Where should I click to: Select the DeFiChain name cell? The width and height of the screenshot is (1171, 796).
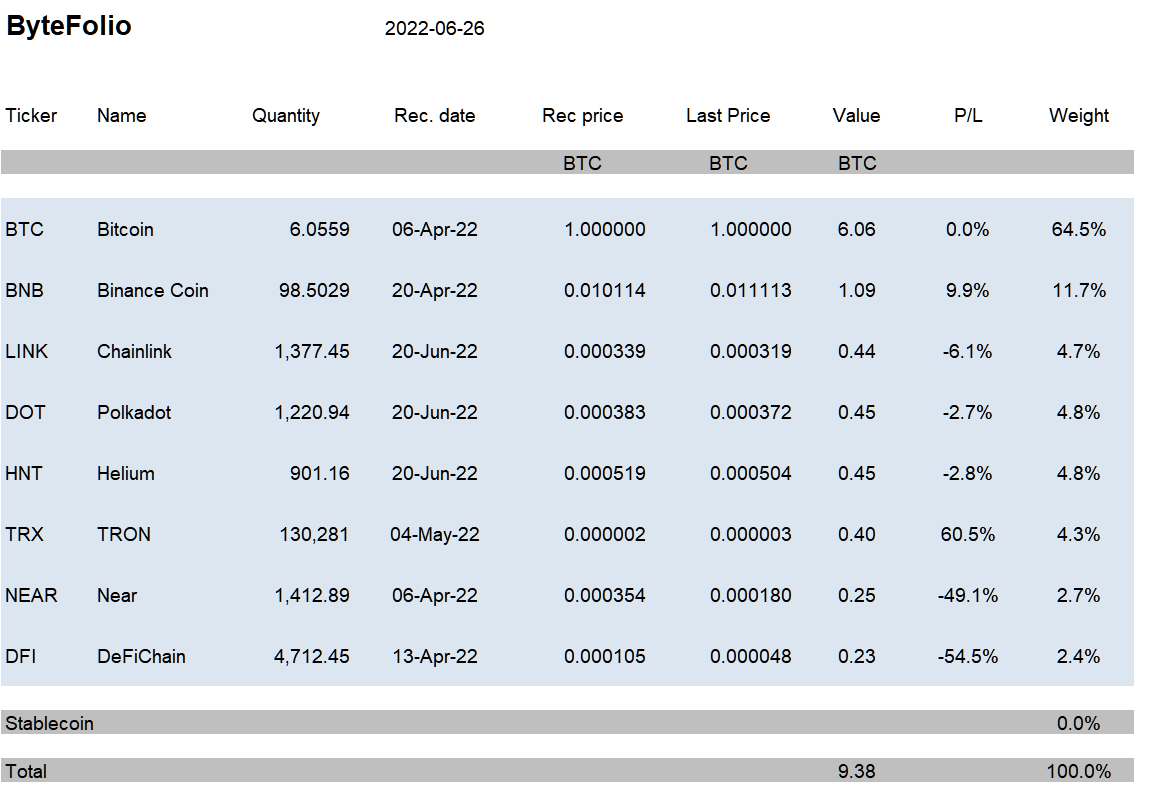click(x=142, y=658)
